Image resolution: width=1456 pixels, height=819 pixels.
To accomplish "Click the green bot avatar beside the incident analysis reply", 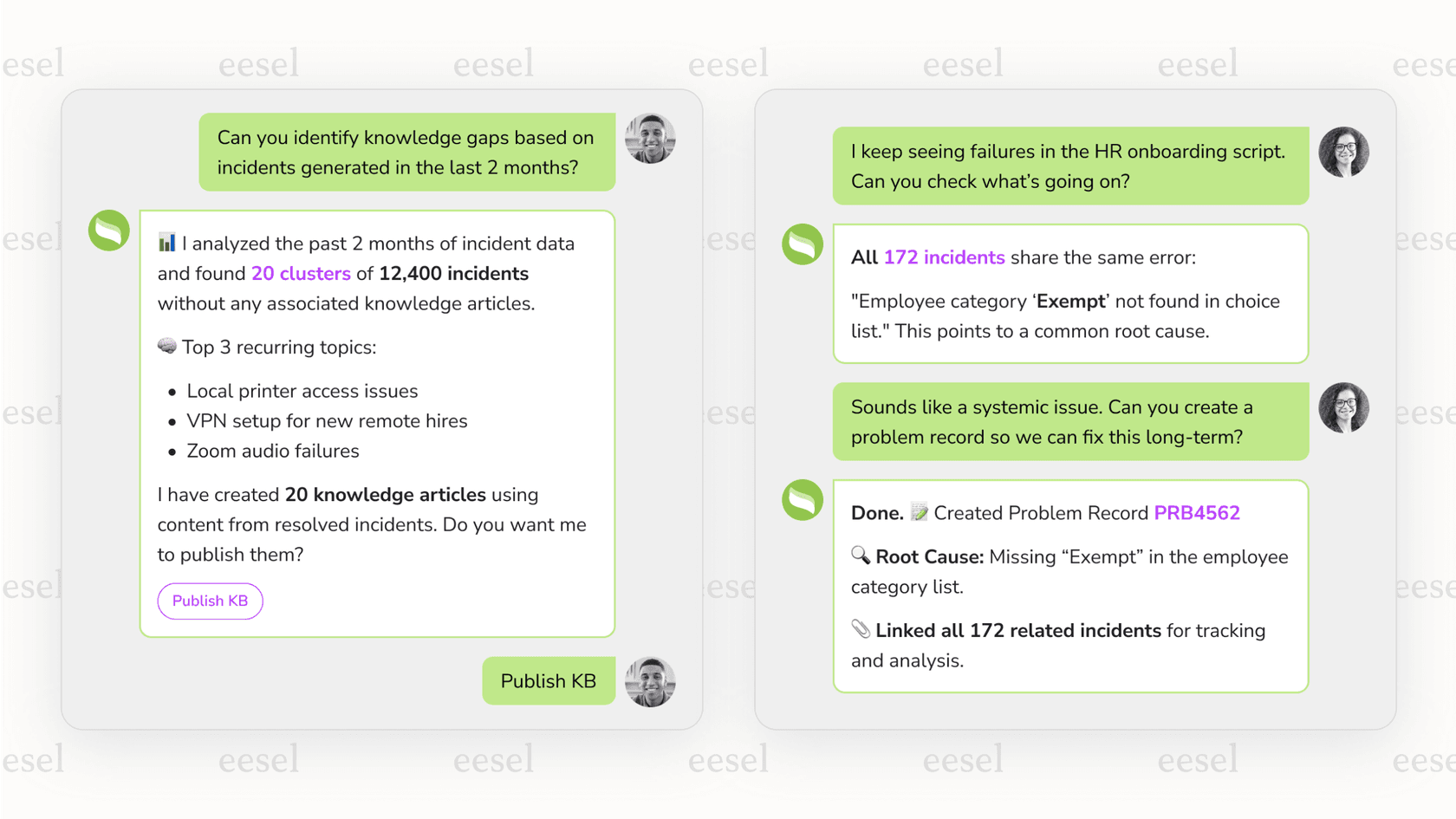I will tap(109, 231).
